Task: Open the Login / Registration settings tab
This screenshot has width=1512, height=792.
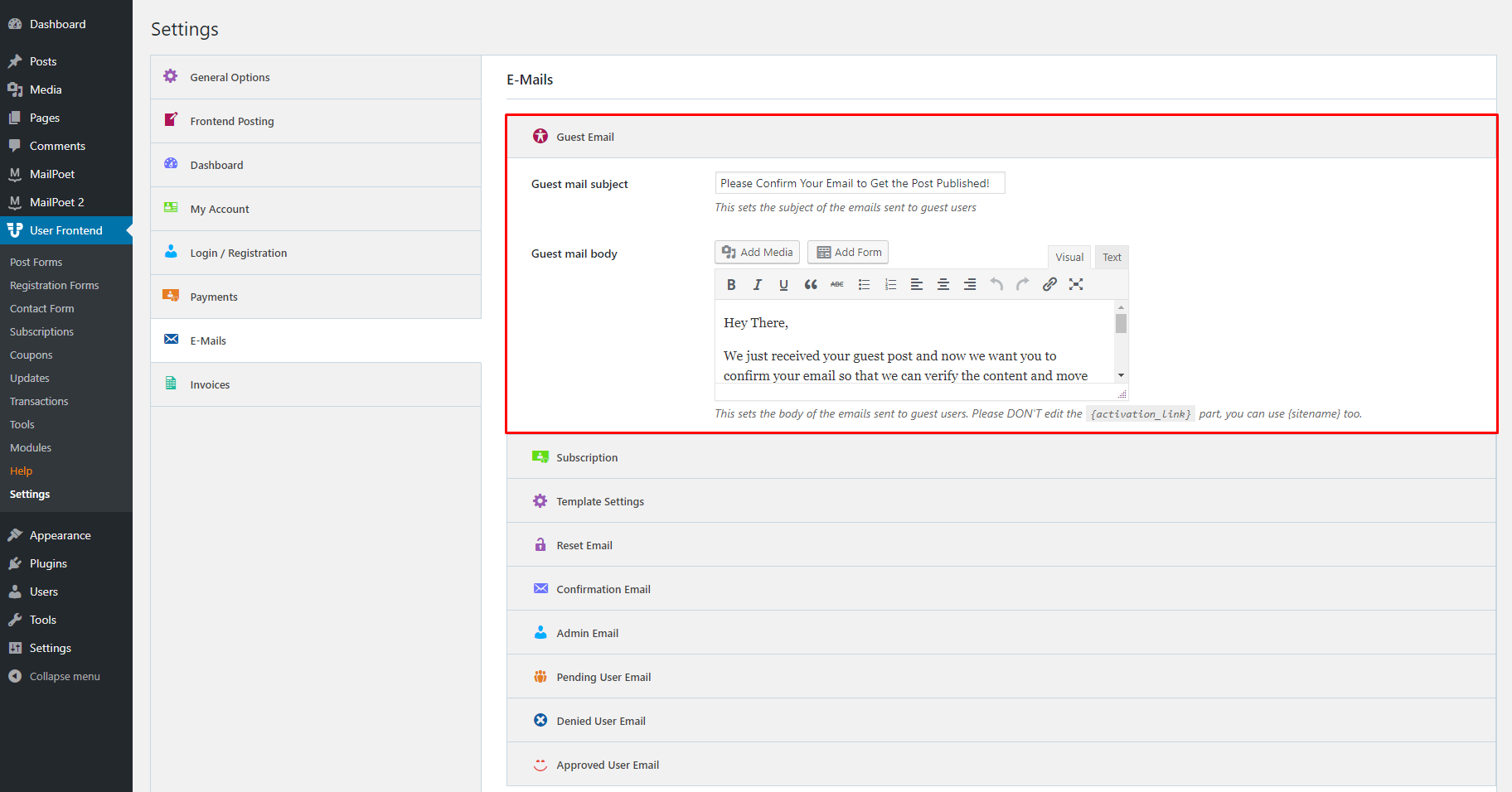Action: tap(316, 253)
